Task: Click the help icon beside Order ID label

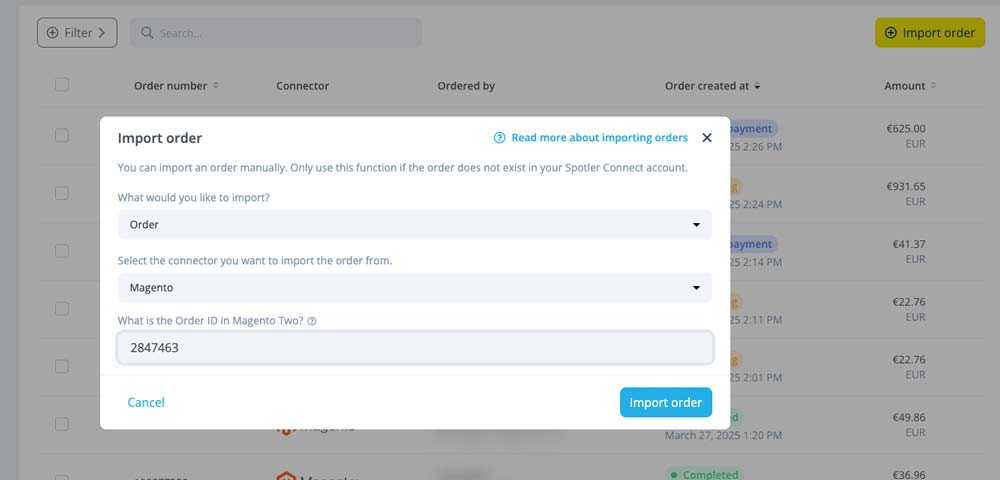Action: pyautogui.click(x=312, y=321)
